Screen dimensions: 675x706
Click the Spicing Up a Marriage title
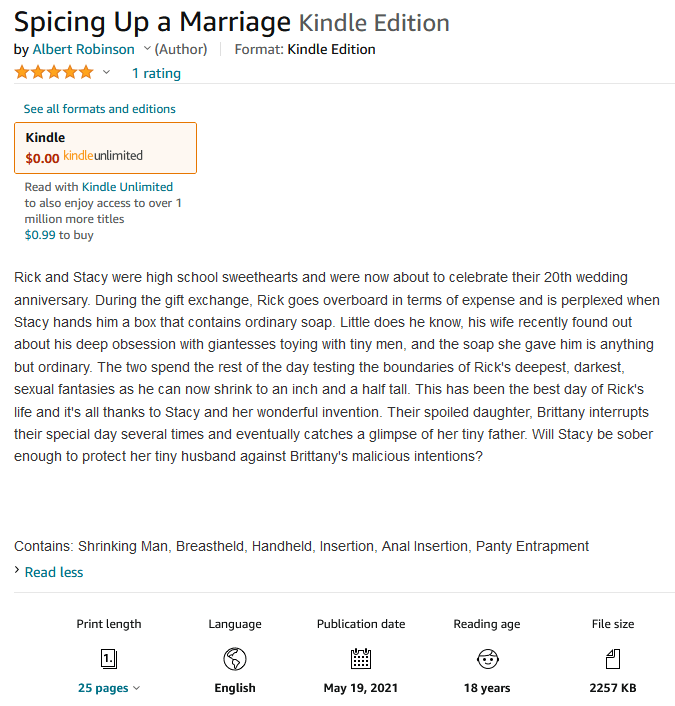pyautogui.click(x=152, y=21)
